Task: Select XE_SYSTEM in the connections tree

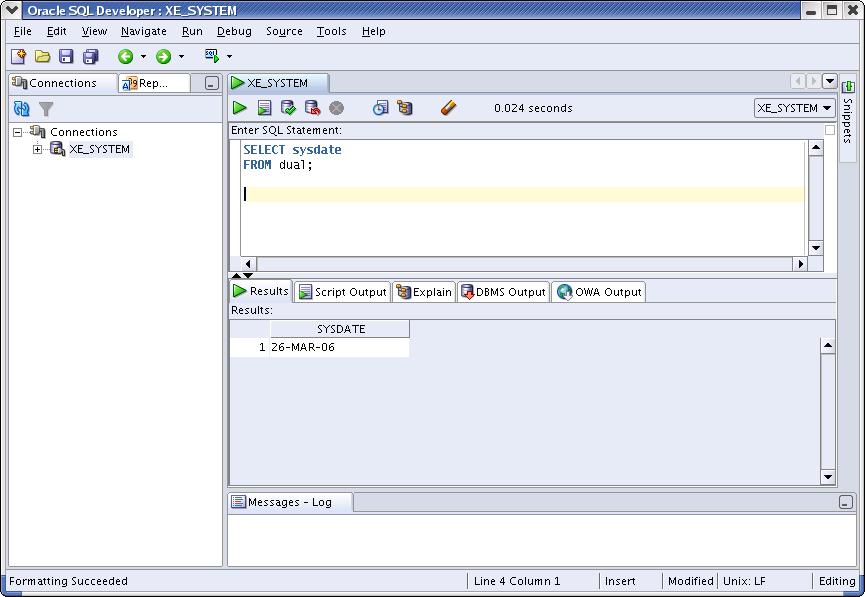Action: 99,149
